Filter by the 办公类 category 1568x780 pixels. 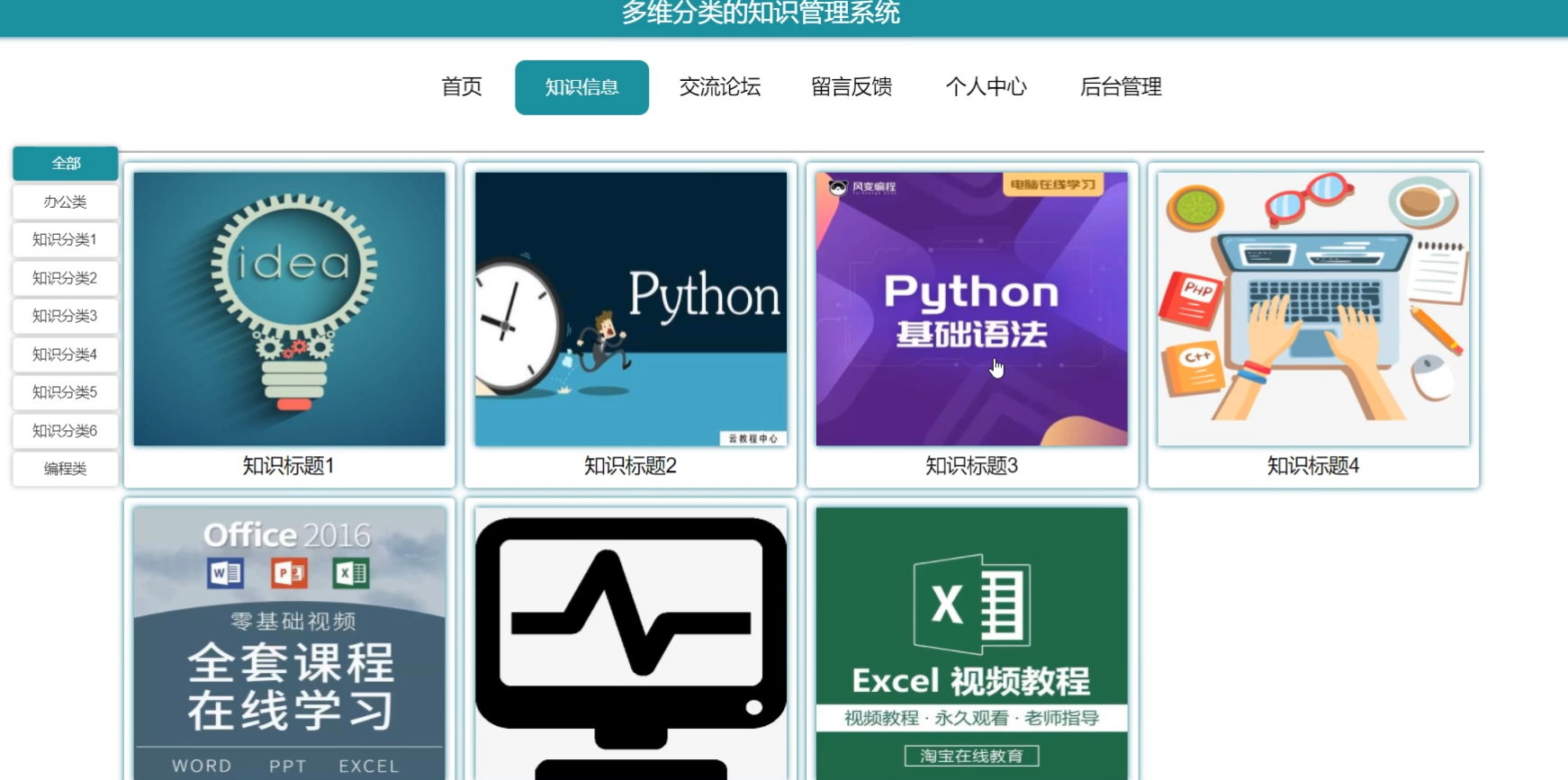click(66, 202)
